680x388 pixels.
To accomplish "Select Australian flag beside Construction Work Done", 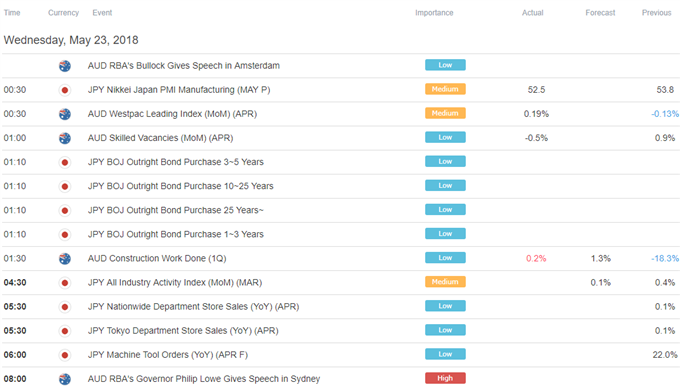I will point(65,259).
